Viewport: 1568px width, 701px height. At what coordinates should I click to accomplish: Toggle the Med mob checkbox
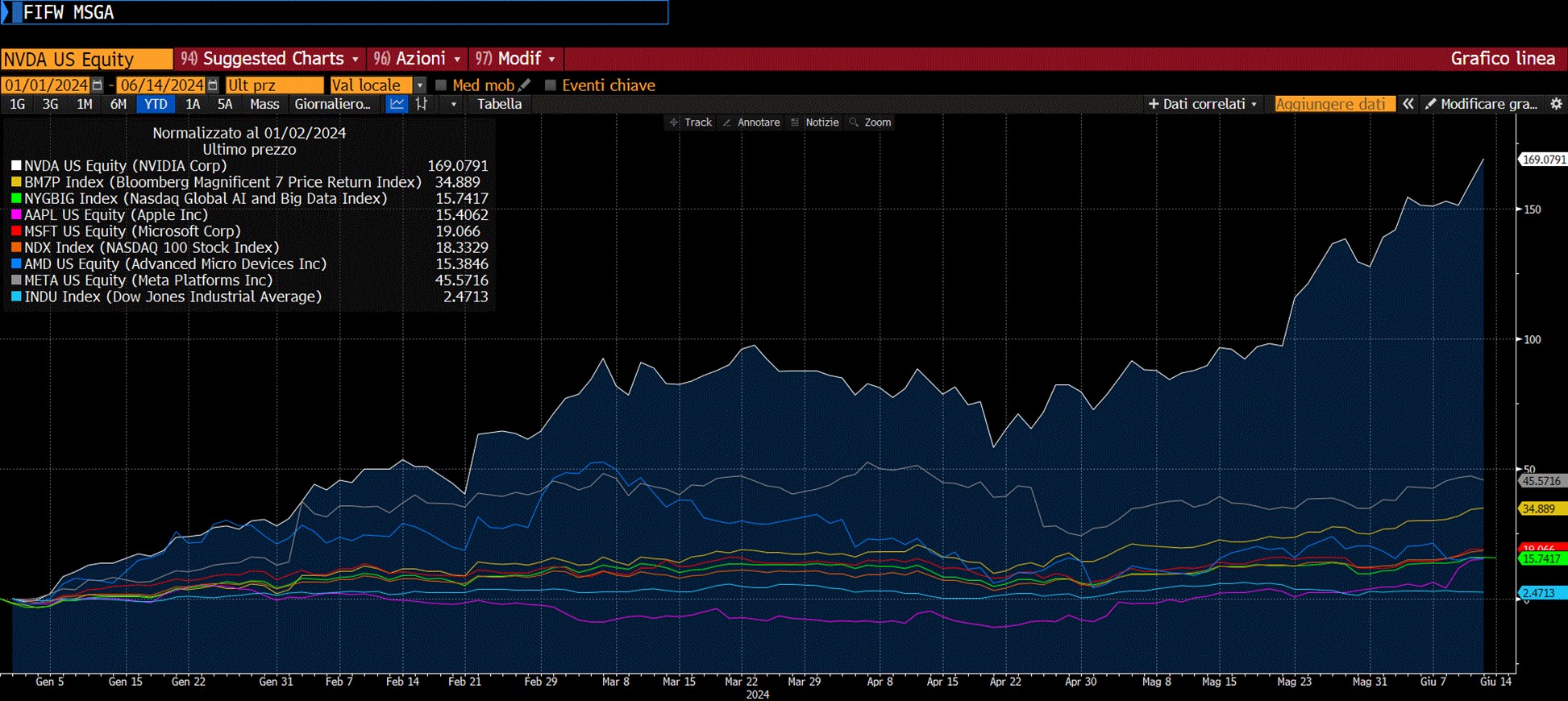(441, 85)
